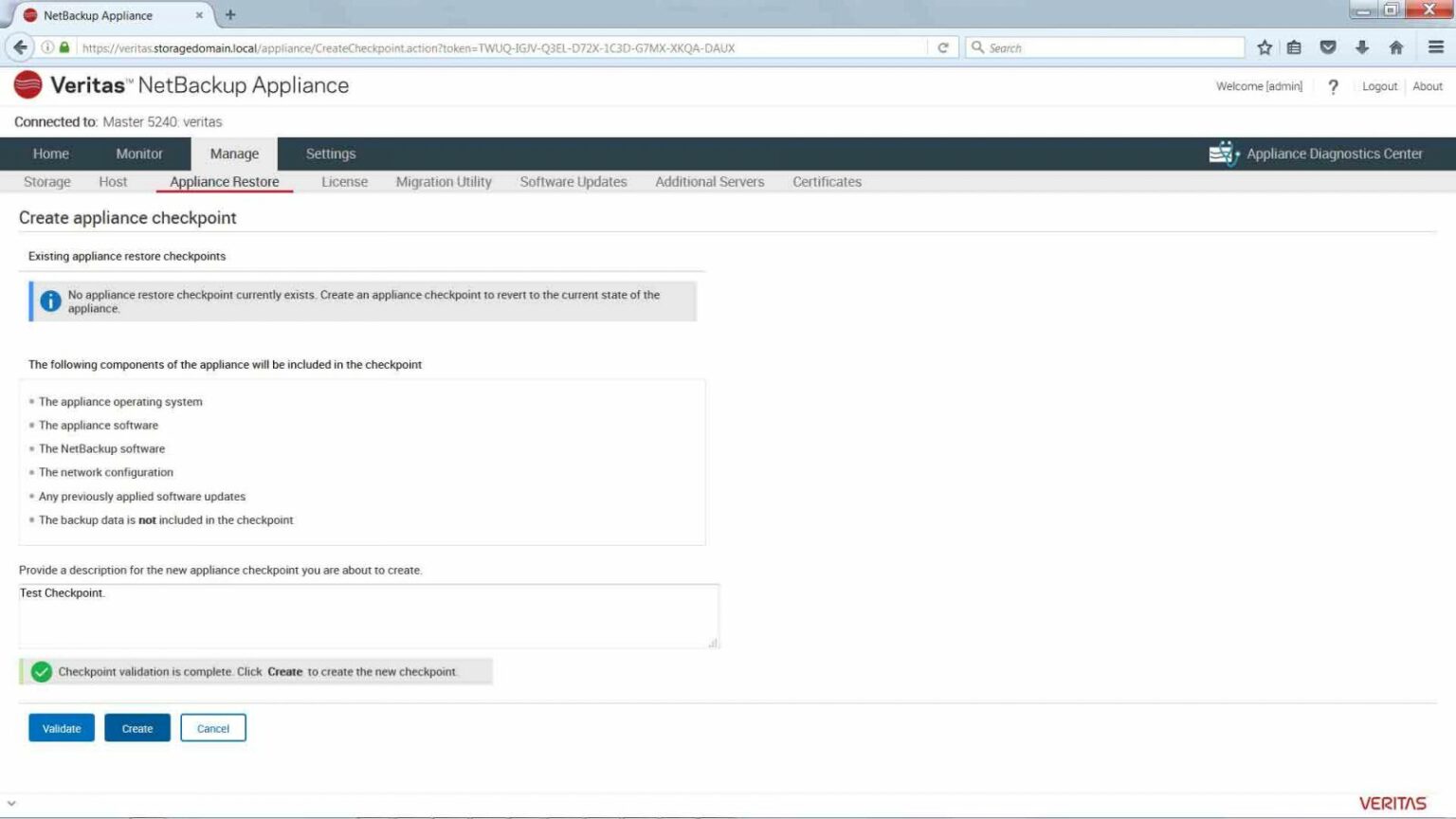This screenshot has width=1456, height=819.
Task: Log out using the Logout link
Action: click(x=1379, y=86)
